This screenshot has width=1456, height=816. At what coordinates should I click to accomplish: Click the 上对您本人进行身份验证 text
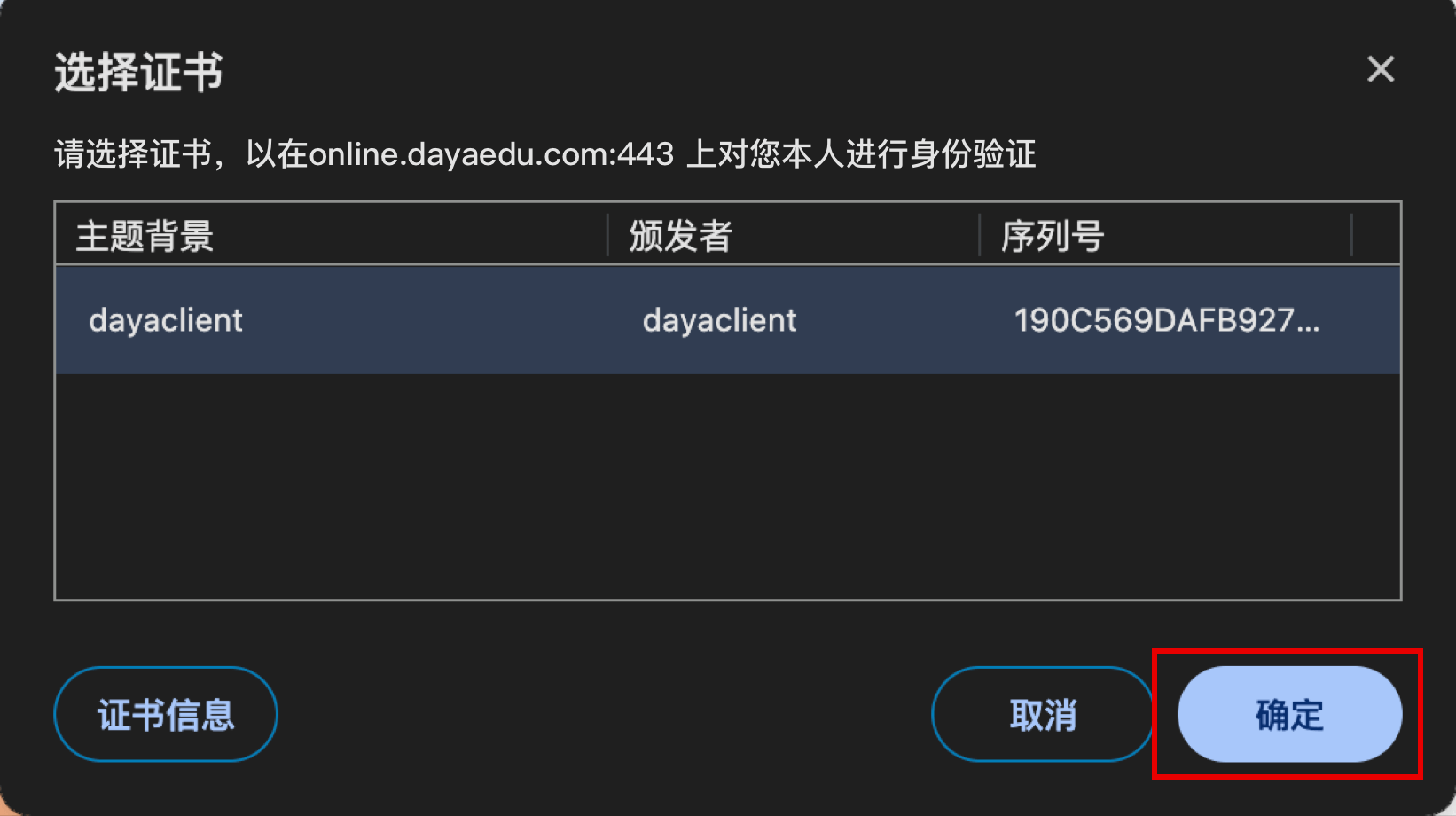pyautogui.click(x=861, y=154)
